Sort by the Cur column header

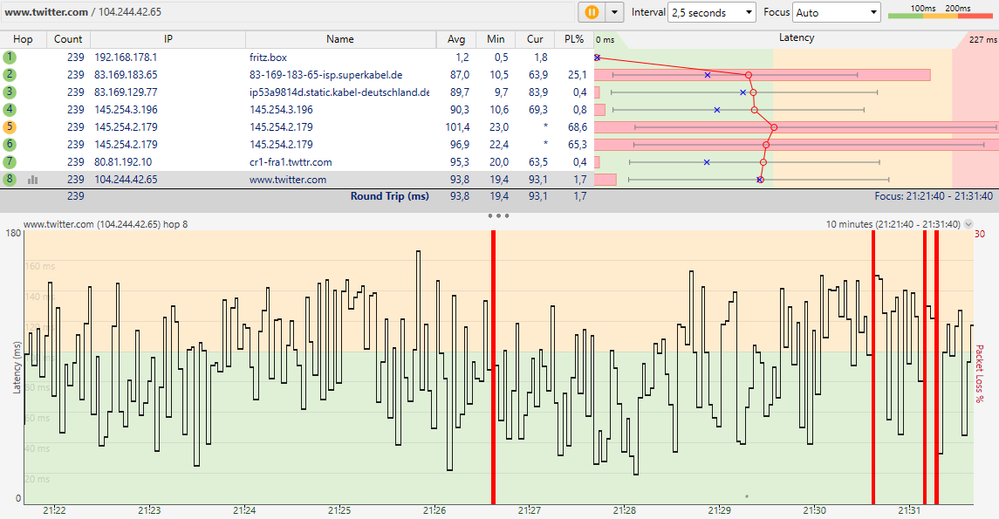pos(535,39)
